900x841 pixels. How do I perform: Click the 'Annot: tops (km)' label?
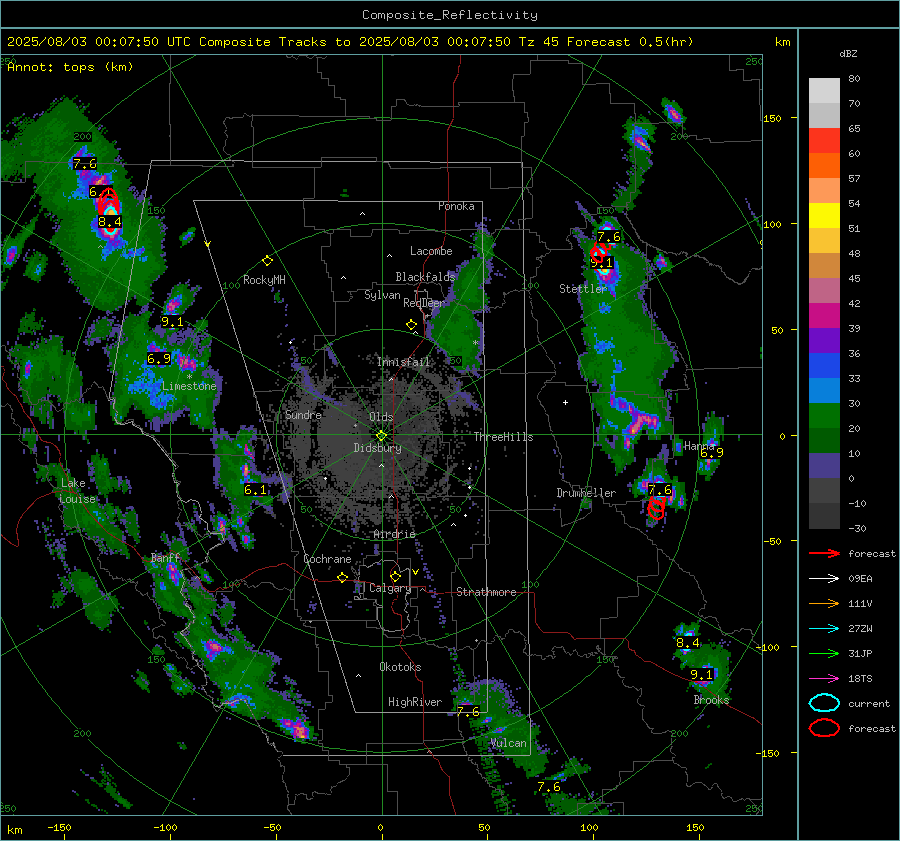click(x=70, y=67)
